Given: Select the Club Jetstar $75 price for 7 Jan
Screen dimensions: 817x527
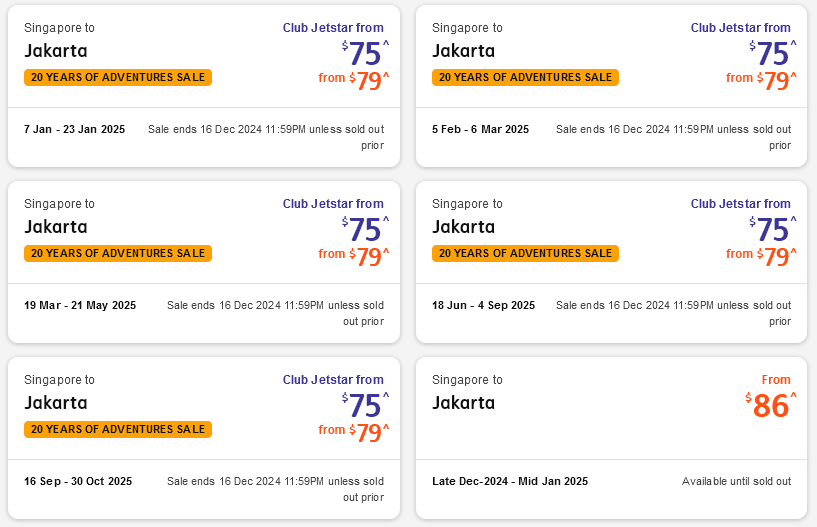Looking at the screenshot, I should 365,52.
